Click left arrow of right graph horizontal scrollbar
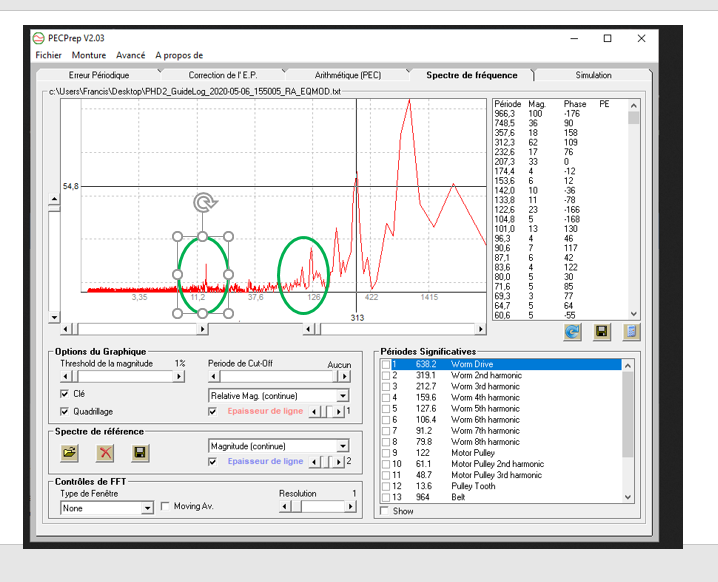The width and height of the screenshot is (718, 582). click(x=308, y=329)
